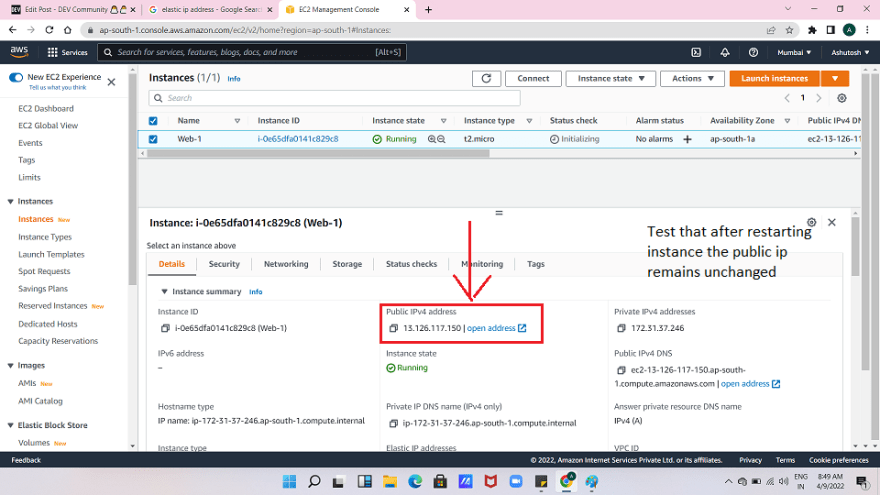Image resolution: width=880 pixels, height=495 pixels.
Task: Open AMI Catalog in sidebar
Action: click(40, 401)
